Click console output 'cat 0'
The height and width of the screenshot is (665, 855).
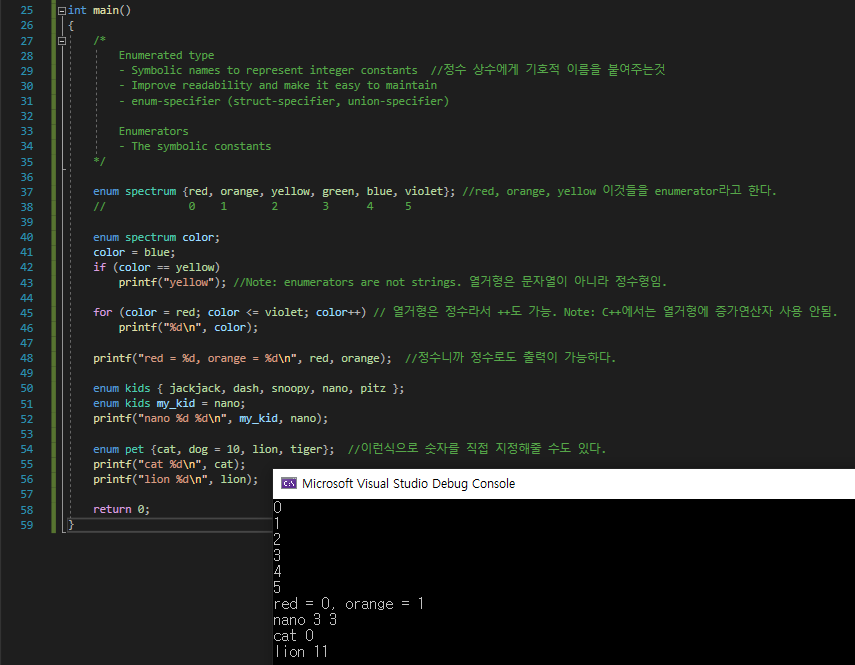293,636
